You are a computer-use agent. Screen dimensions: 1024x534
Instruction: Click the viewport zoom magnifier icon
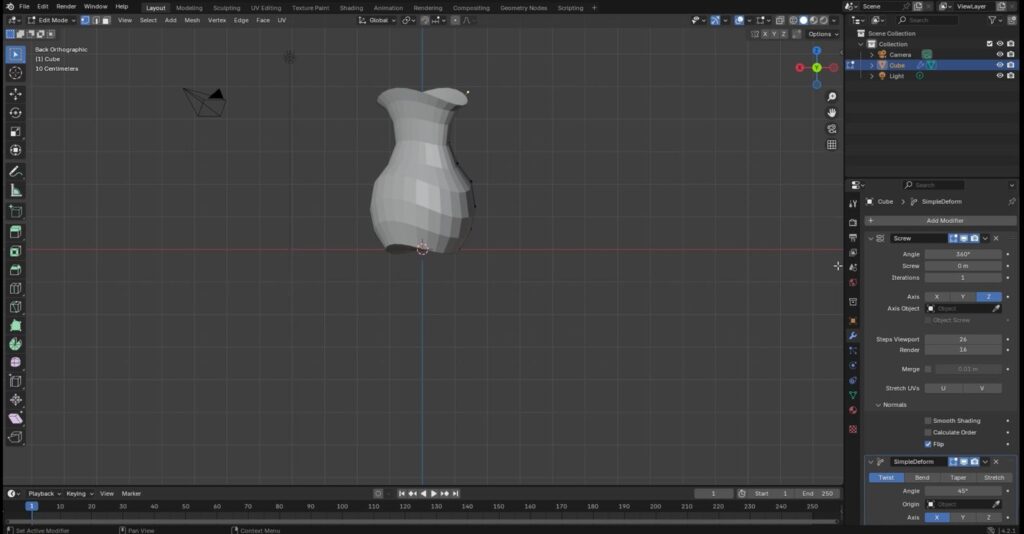pyautogui.click(x=831, y=97)
